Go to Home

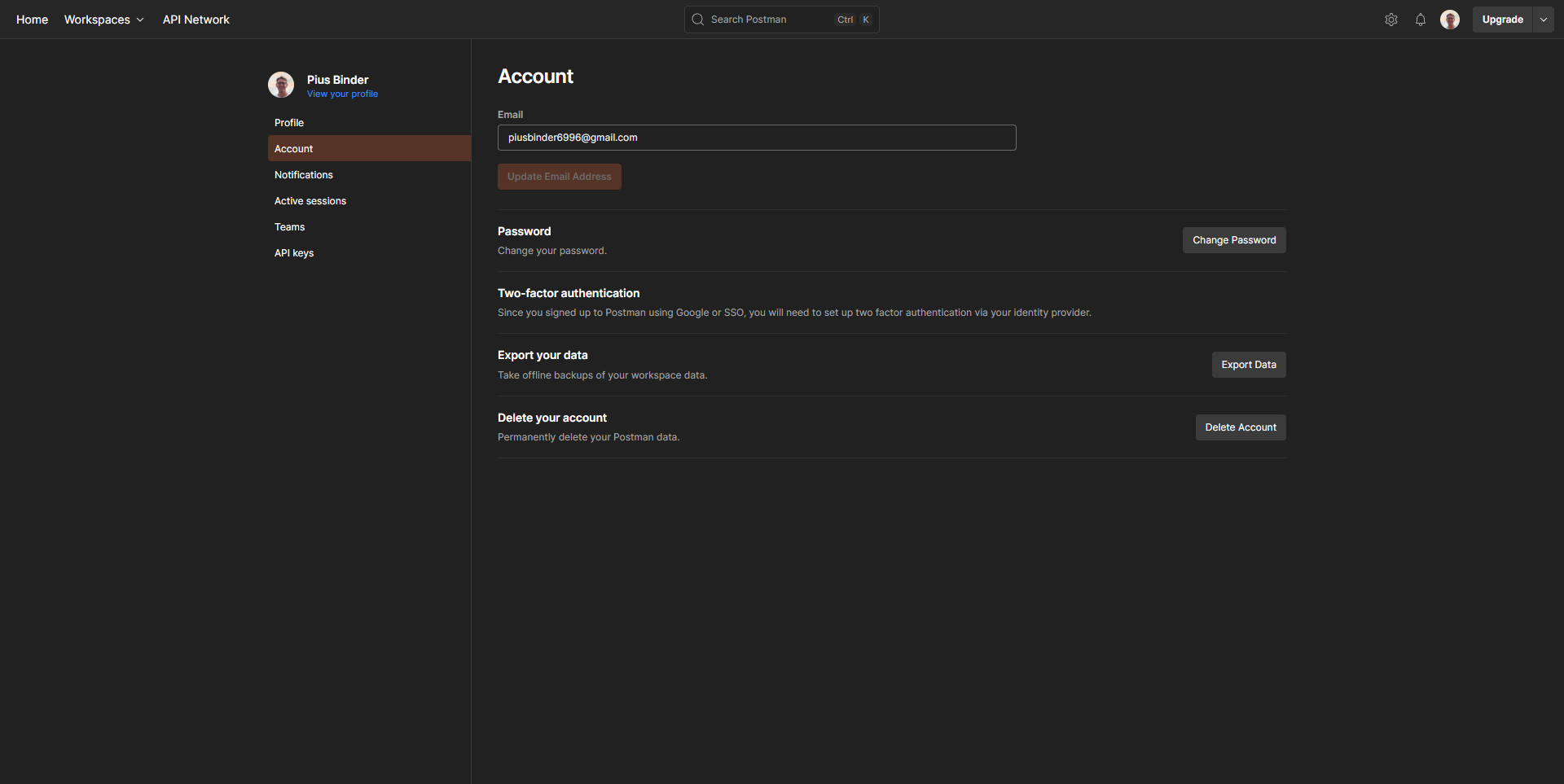pos(32,20)
